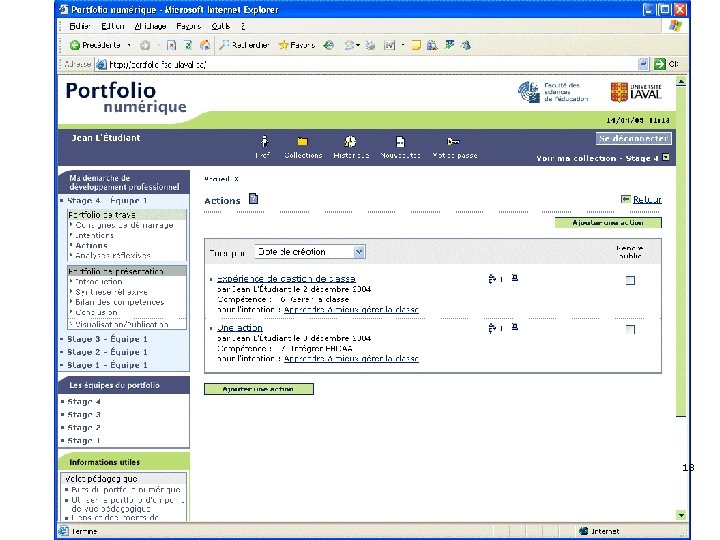Open the Edition menu
Viewport: 720px width, 540px height.
coord(112,26)
